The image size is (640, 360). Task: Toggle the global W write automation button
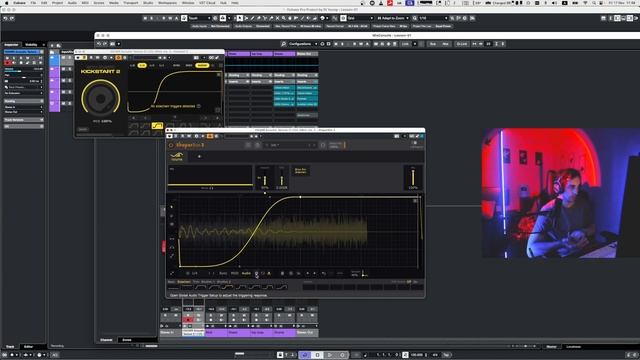[x=170, y=18]
